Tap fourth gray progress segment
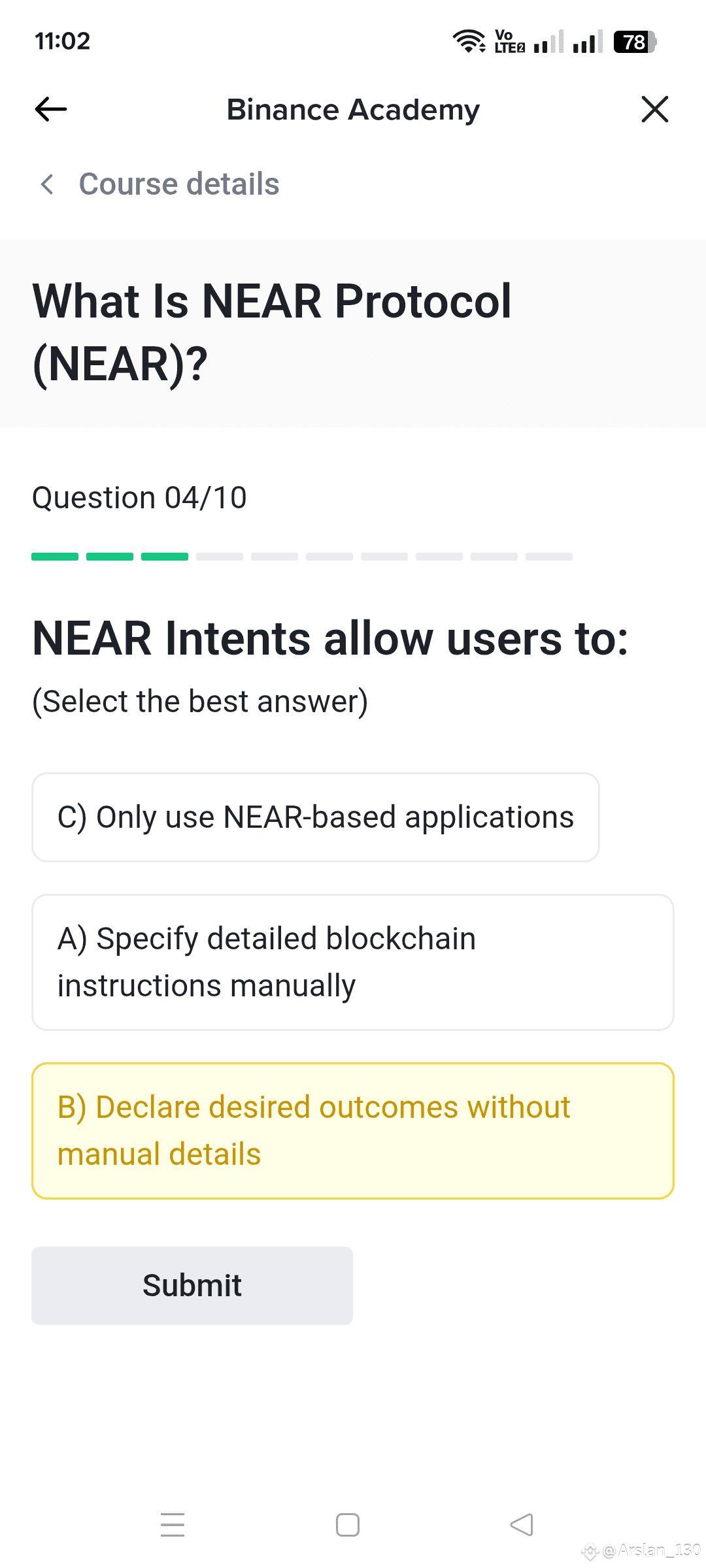The height and width of the screenshot is (1568, 706). 220,557
